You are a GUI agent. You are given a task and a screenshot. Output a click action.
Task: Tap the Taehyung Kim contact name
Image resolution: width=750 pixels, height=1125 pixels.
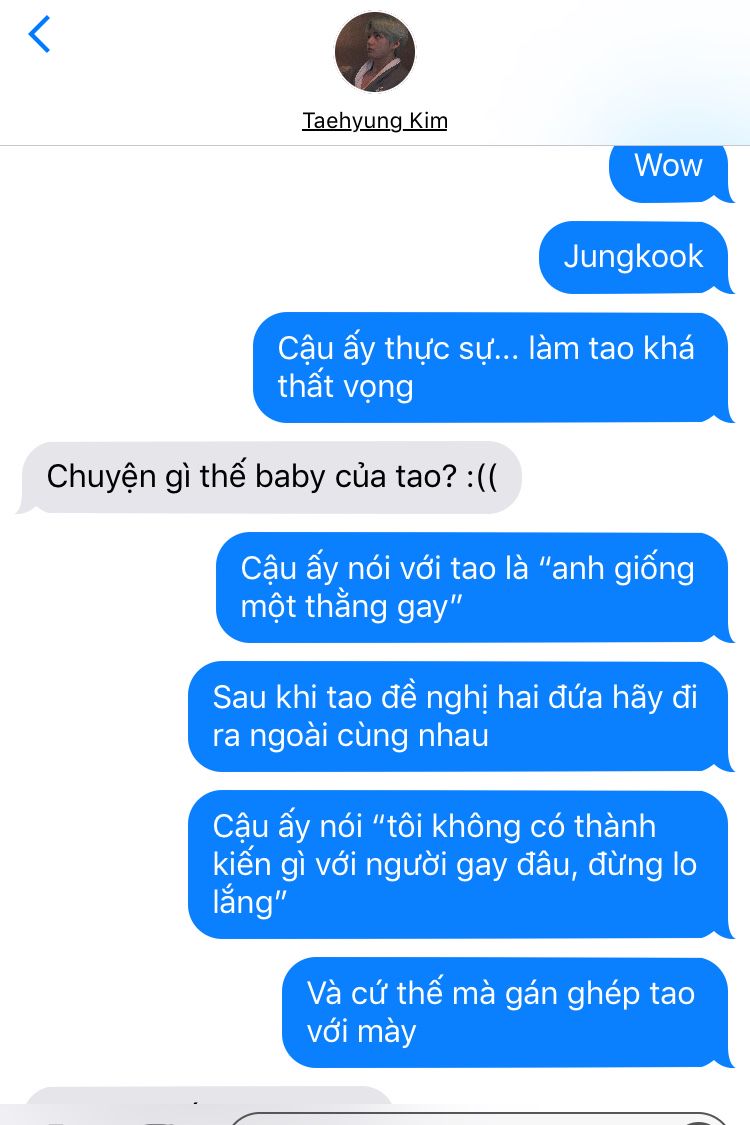pyautogui.click(x=375, y=121)
